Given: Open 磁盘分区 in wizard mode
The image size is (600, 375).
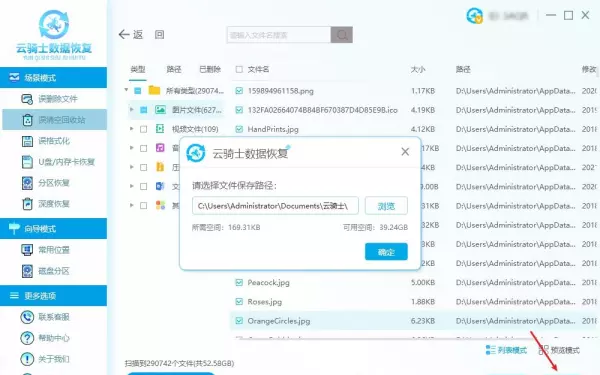Looking at the screenshot, I should pos(46,271).
